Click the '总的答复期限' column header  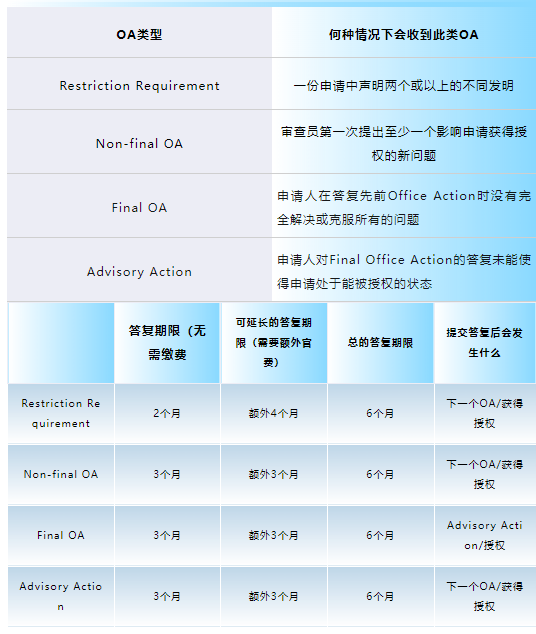(380, 342)
